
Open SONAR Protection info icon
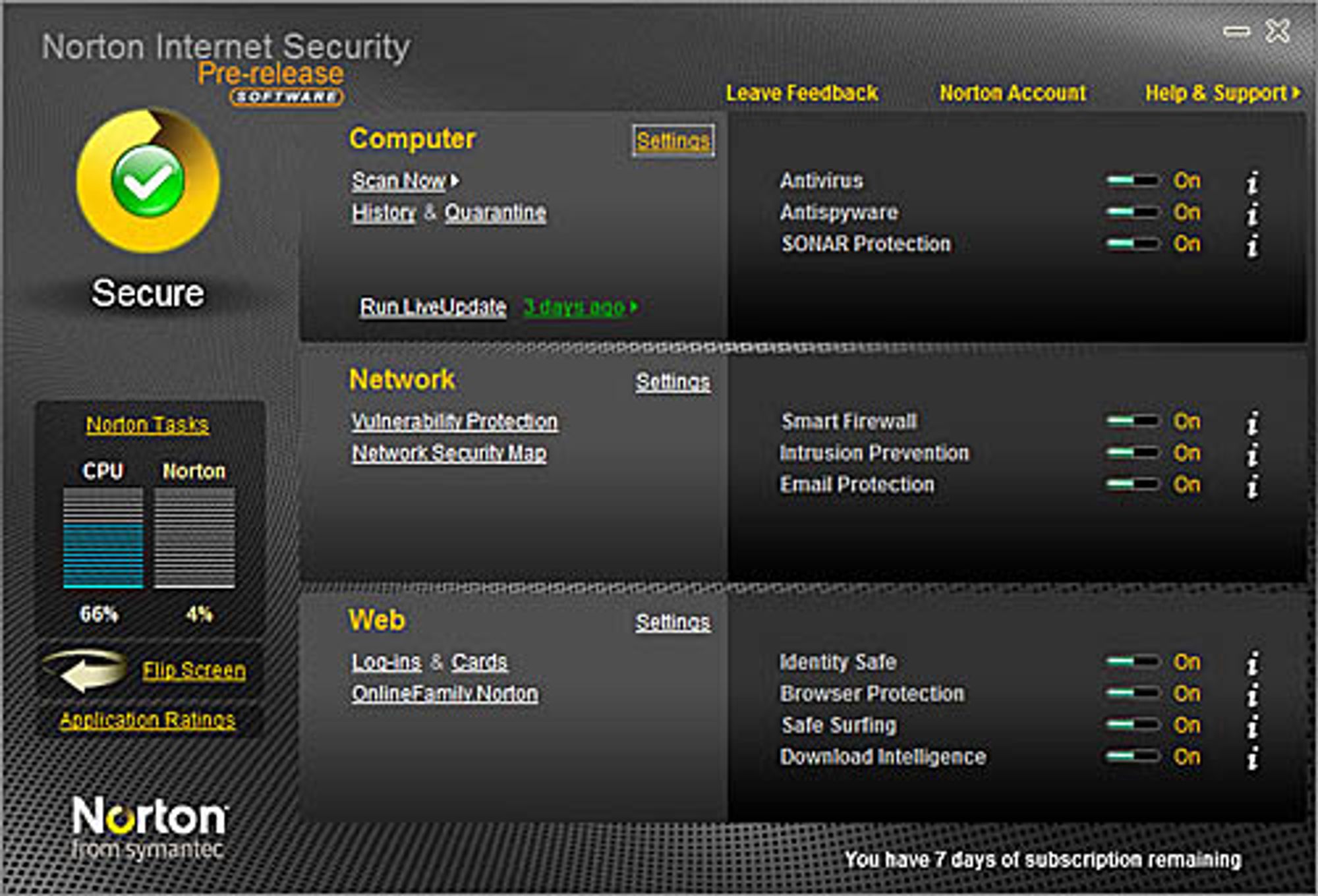[x=1253, y=245]
